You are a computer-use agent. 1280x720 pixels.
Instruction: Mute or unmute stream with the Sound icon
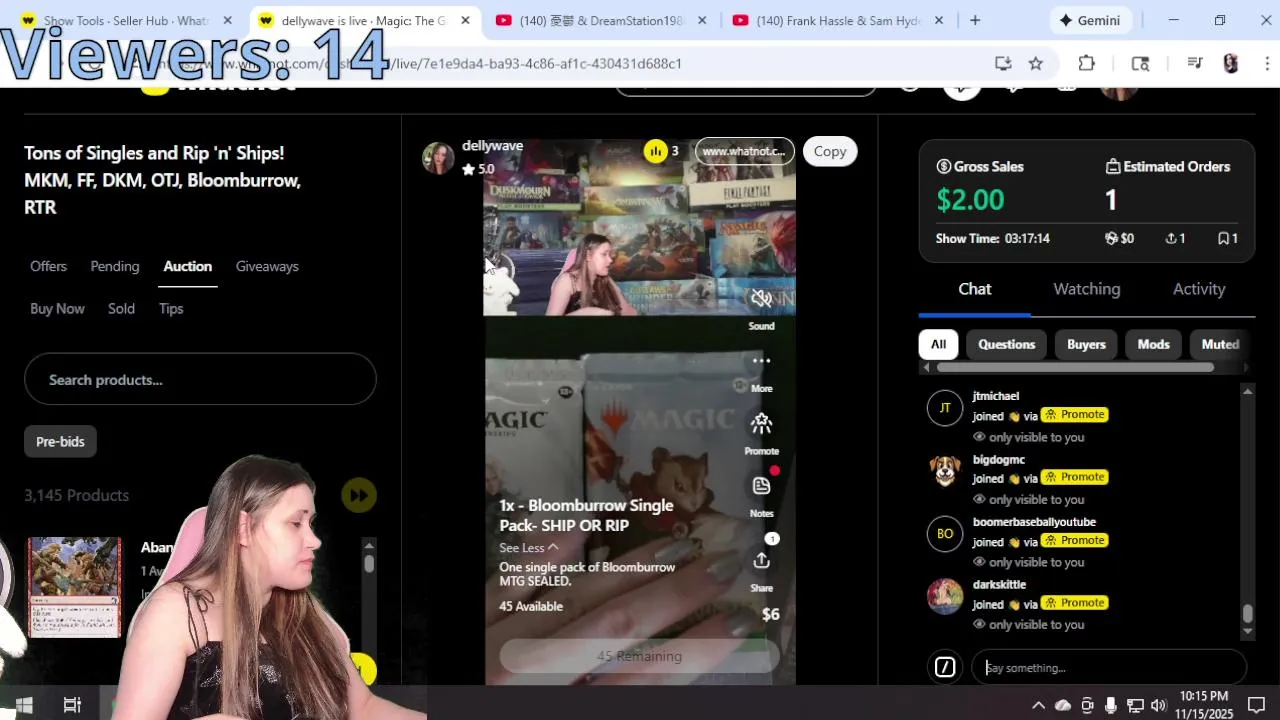(x=761, y=298)
